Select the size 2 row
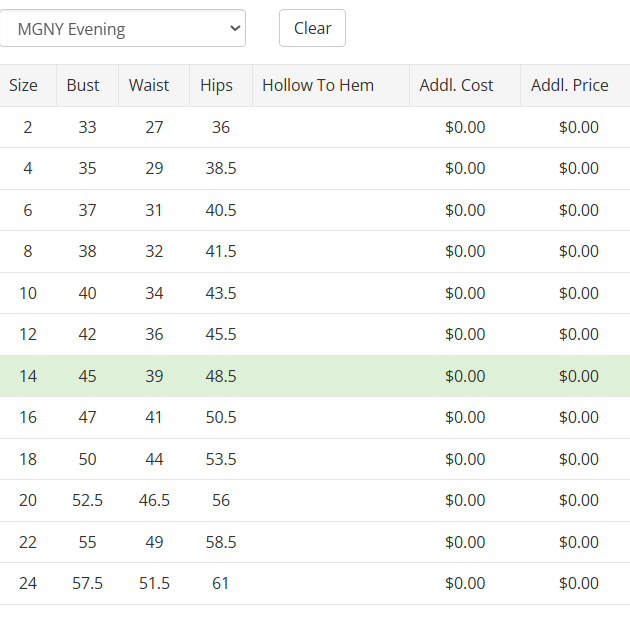The height and width of the screenshot is (630, 630). click(x=28, y=127)
